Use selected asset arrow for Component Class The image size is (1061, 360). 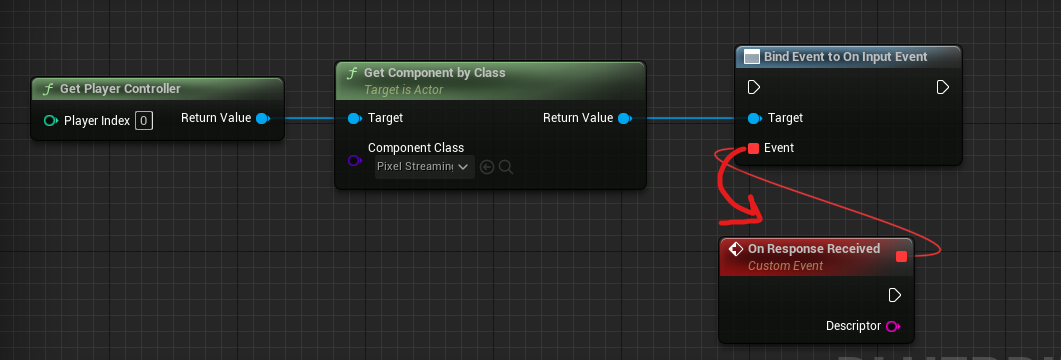pyautogui.click(x=487, y=166)
